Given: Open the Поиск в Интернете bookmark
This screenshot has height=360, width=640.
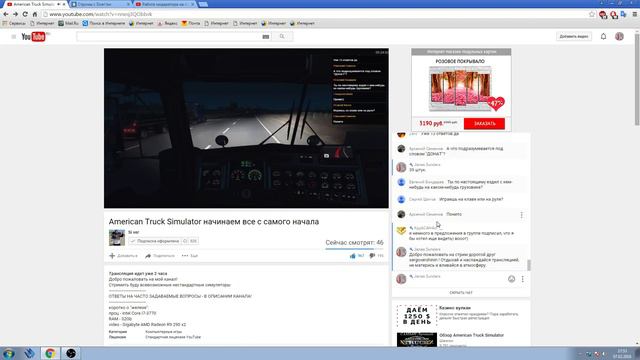Looking at the screenshot, I should coord(104,24).
